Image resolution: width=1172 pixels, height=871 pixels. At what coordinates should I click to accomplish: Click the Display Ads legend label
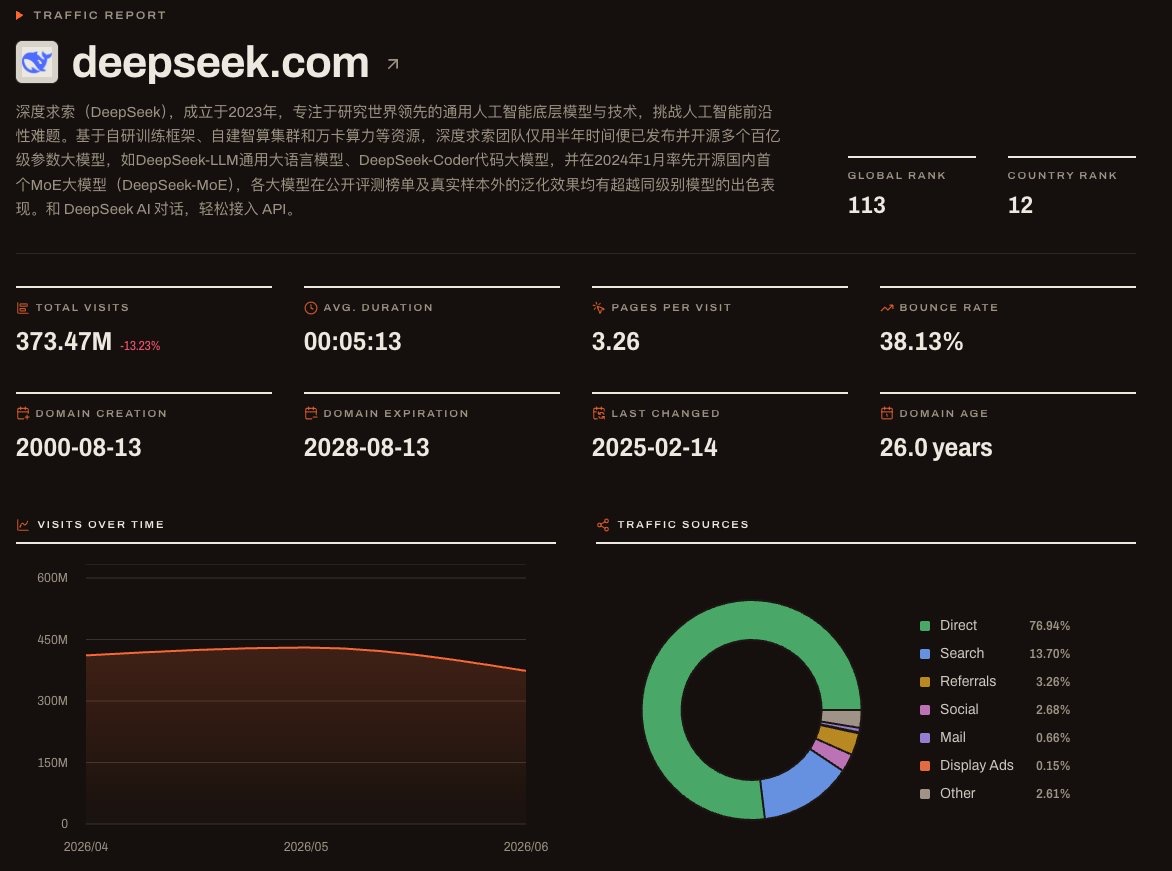pos(976,766)
